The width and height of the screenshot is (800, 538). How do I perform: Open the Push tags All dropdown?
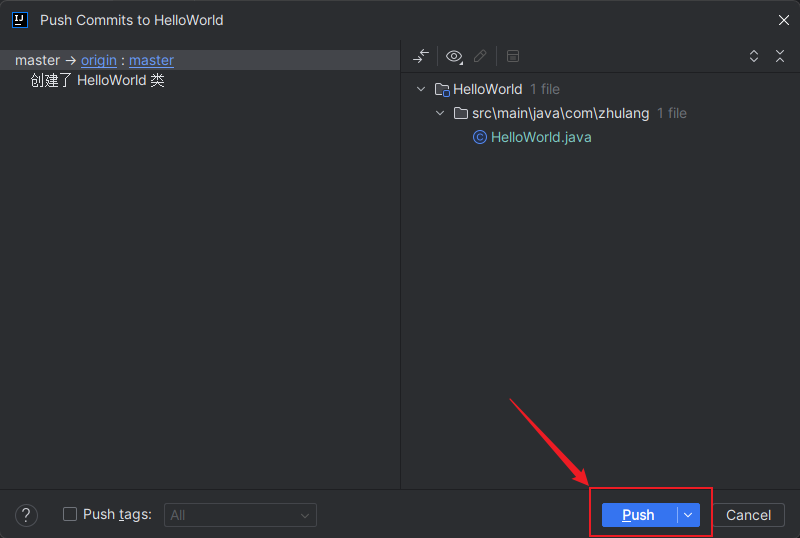coord(240,515)
